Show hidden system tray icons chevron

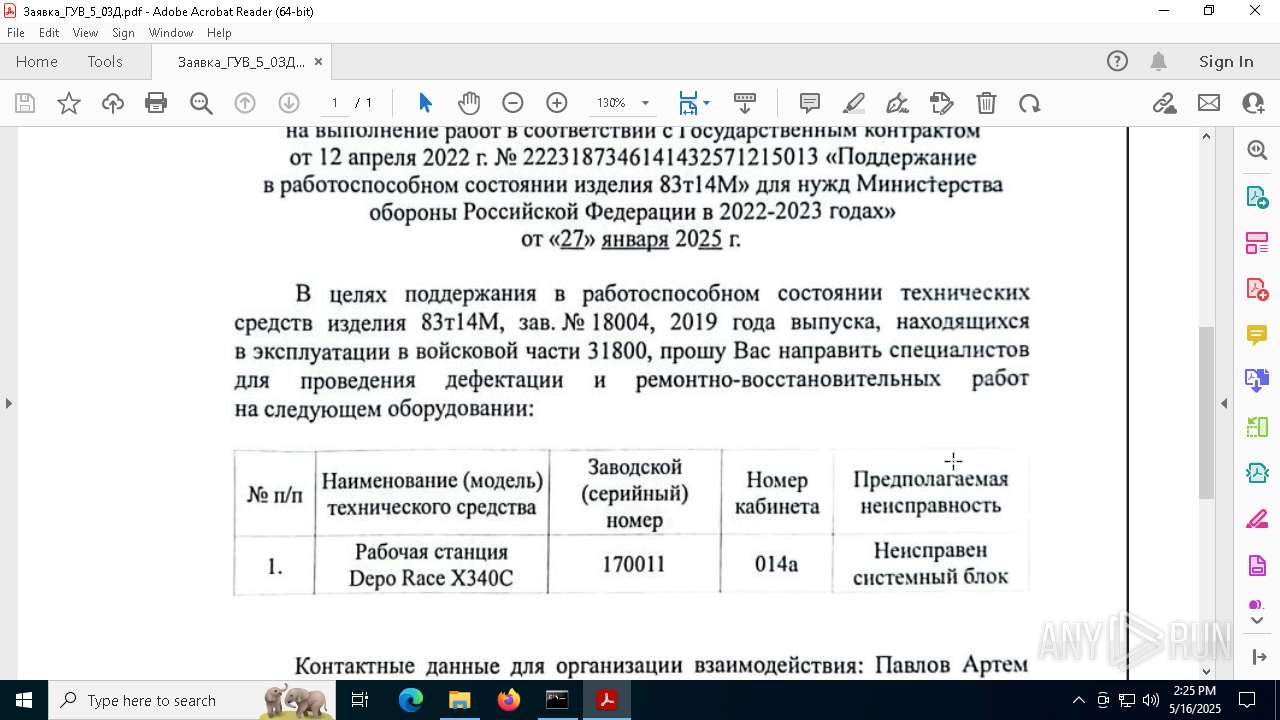point(1078,700)
